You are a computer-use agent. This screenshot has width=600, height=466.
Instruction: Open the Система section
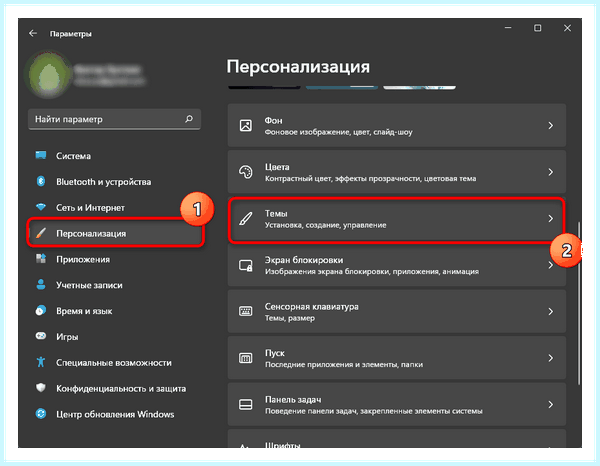[114, 155]
